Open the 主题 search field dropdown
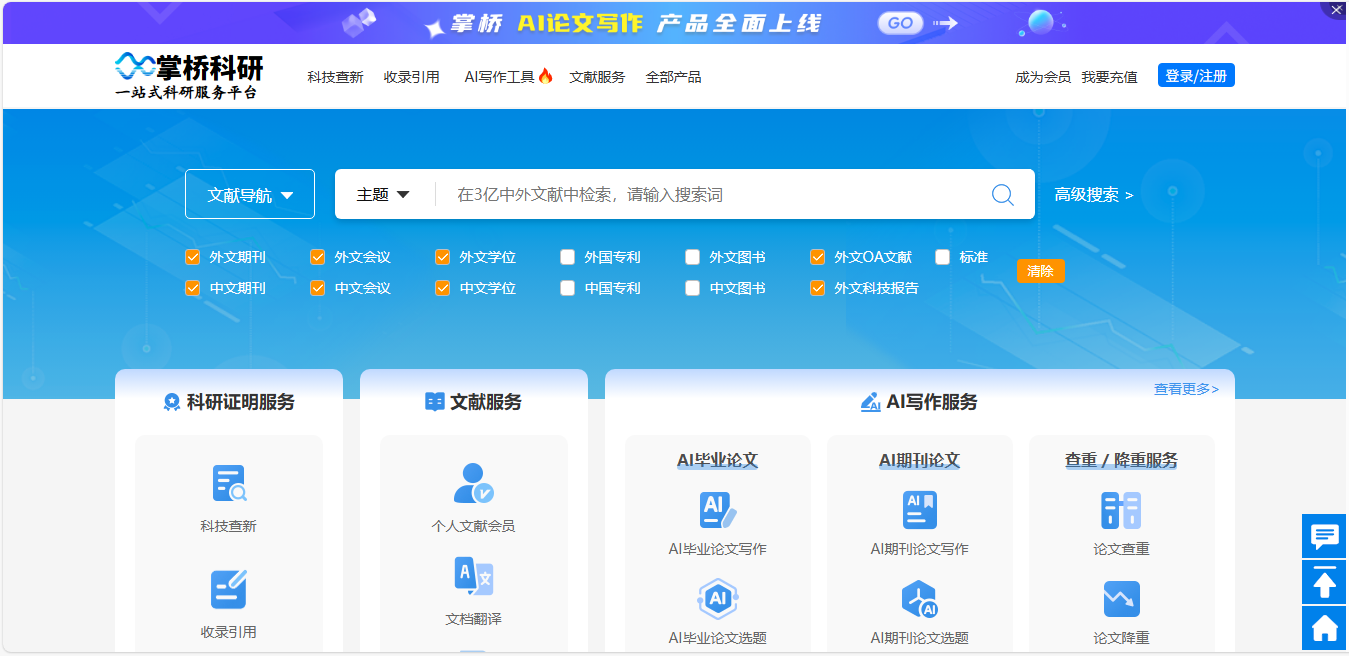The height and width of the screenshot is (656, 1349). (384, 195)
